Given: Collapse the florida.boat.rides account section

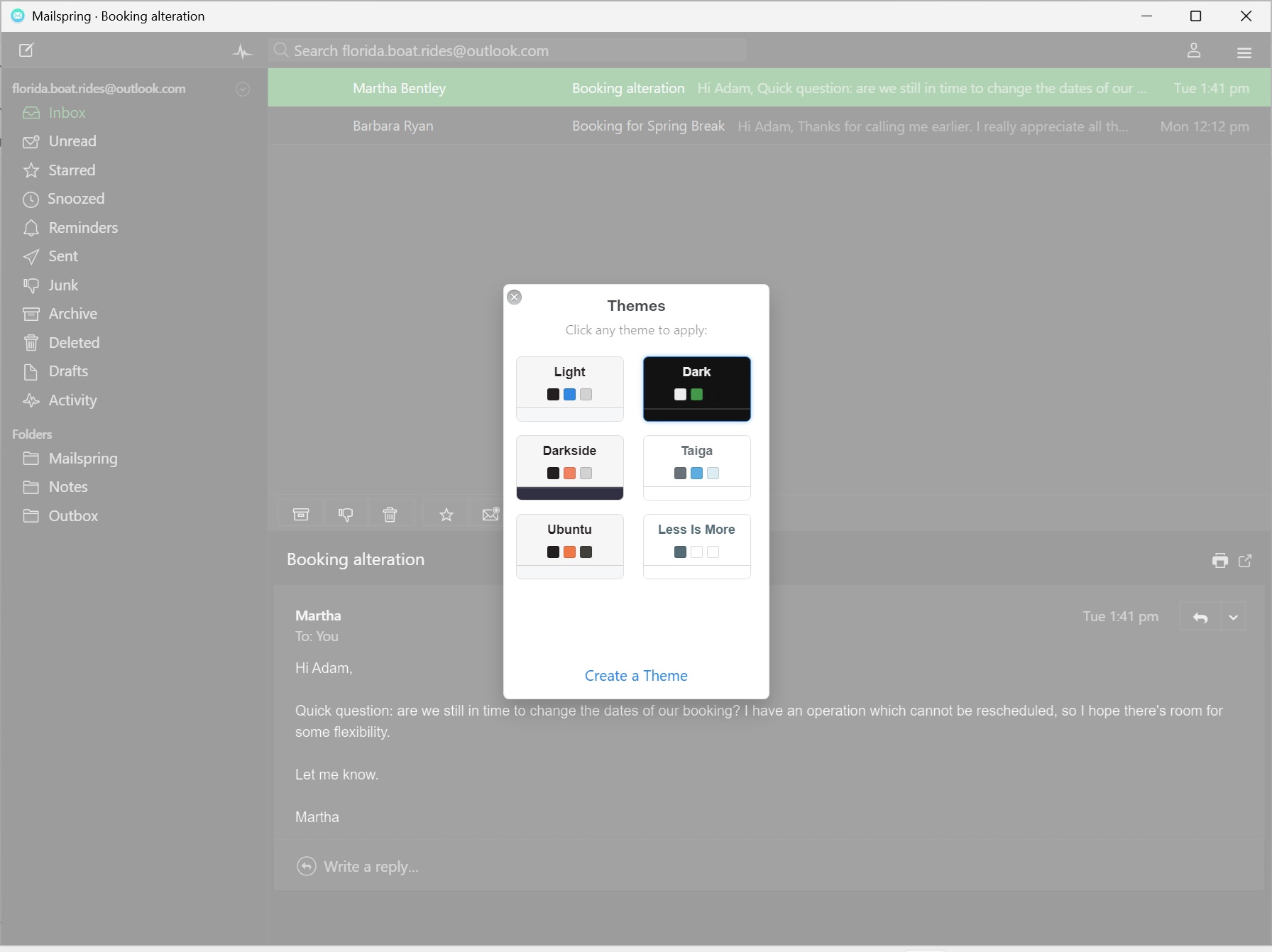Looking at the screenshot, I should pyautogui.click(x=243, y=89).
